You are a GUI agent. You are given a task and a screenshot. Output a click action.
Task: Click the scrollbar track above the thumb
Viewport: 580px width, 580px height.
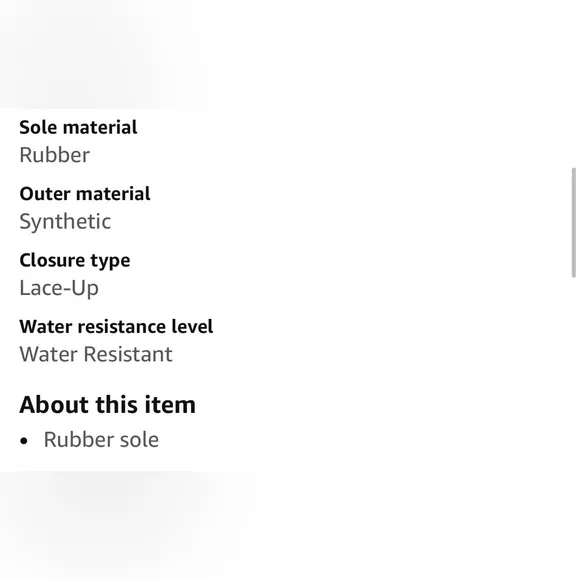574,139
